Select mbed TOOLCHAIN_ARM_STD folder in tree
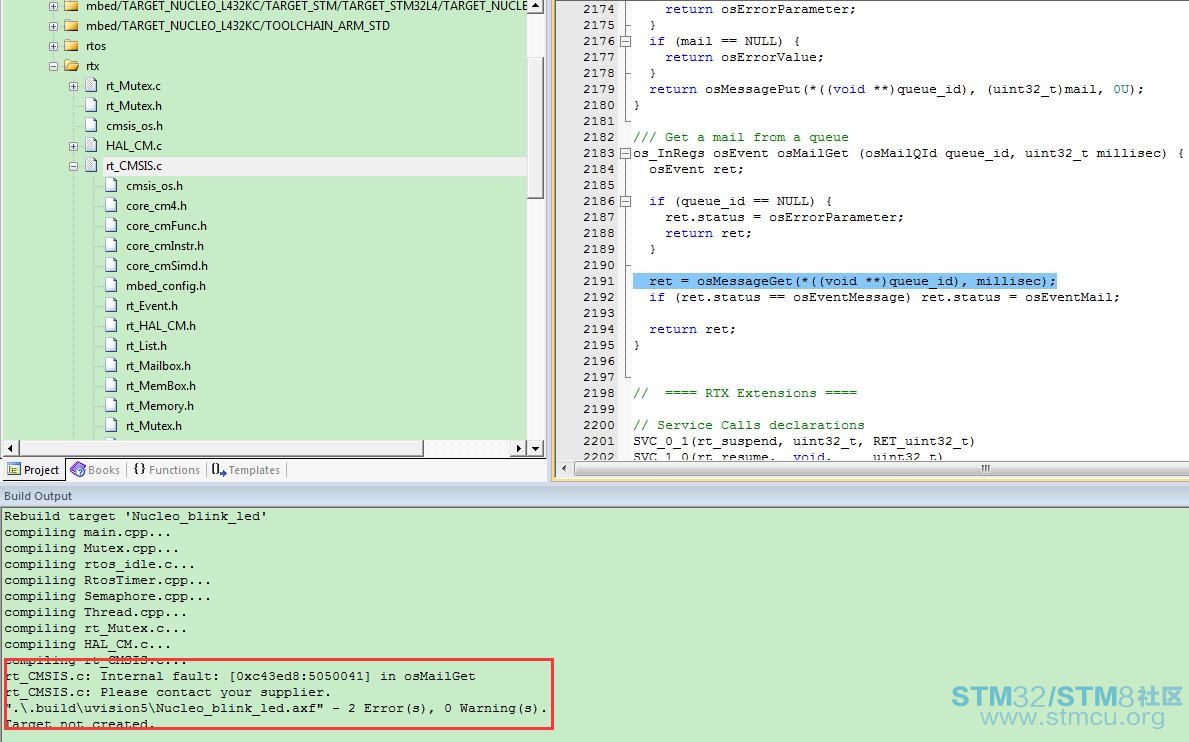 pyautogui.click(x=237, y=26)
